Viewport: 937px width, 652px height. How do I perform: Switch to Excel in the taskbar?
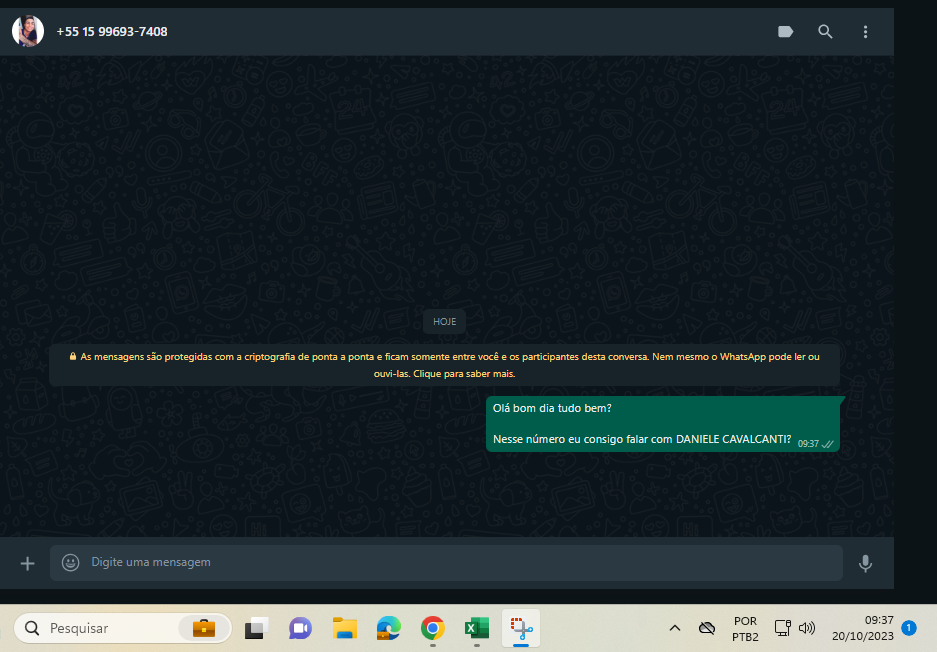click(476, 628)
